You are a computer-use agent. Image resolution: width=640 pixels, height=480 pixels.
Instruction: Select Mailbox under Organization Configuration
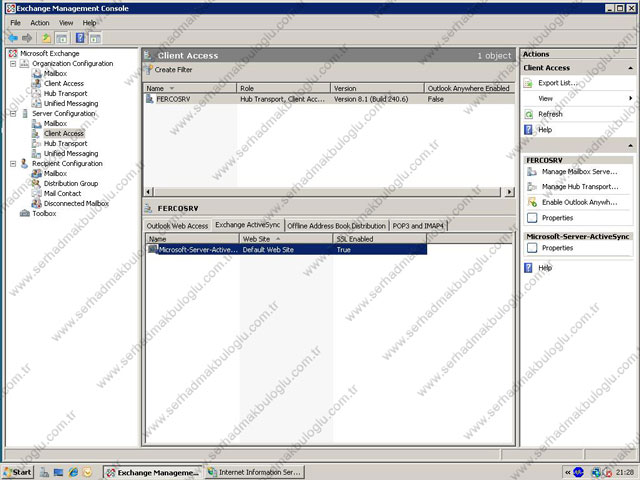pyautogui.click(x=55, y=73)
